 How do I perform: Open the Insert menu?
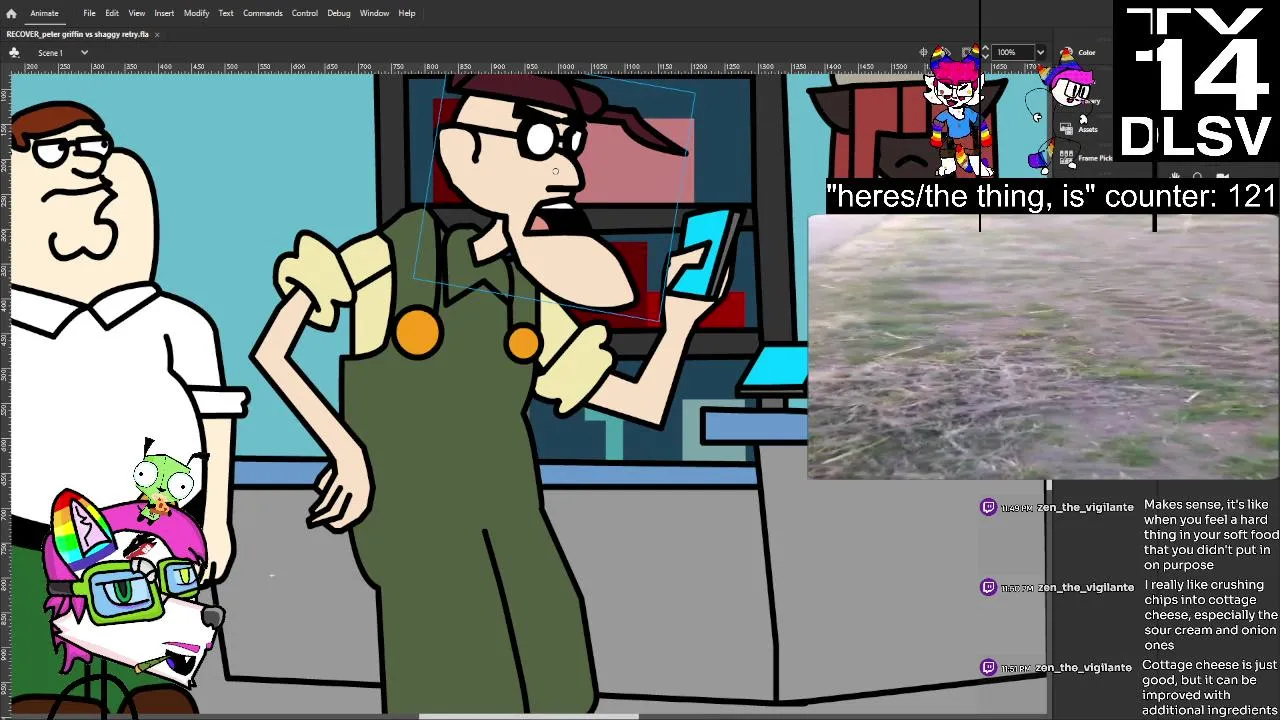164,13
